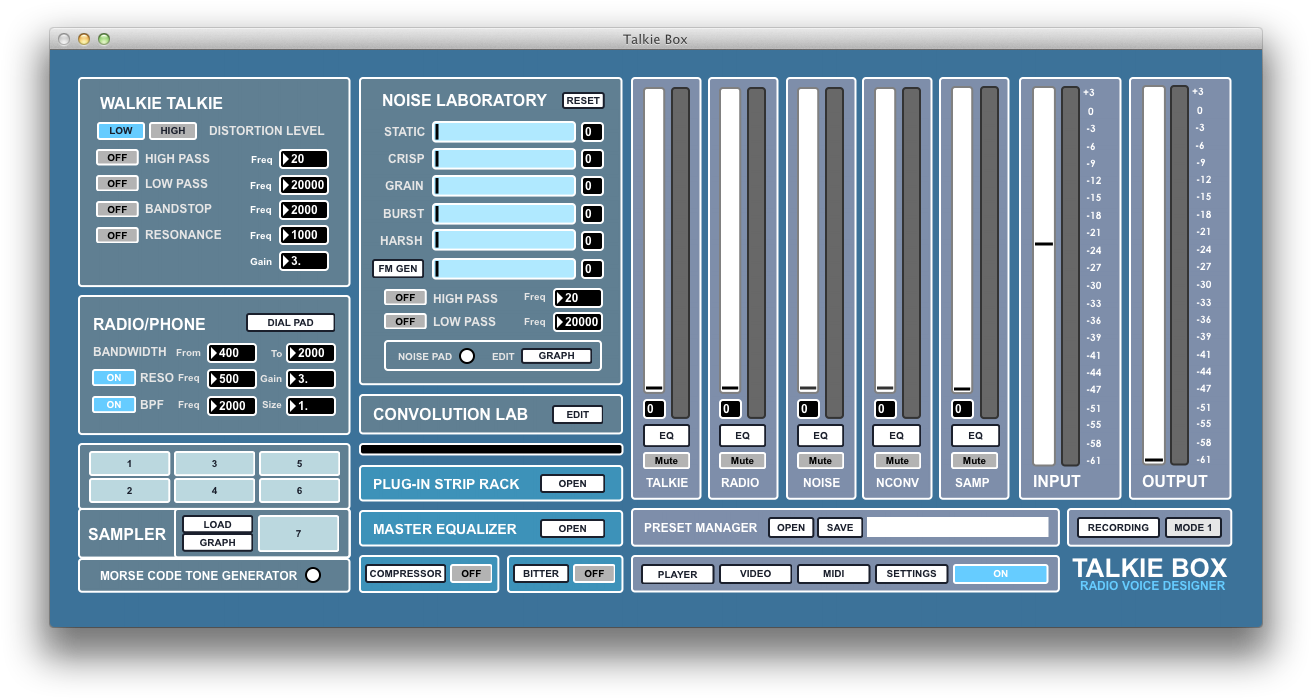Image resolution: width=1311 pixels, height=698 pixels.
Task: Save the current preset in Preset Manager
Action: click(839, 527)
